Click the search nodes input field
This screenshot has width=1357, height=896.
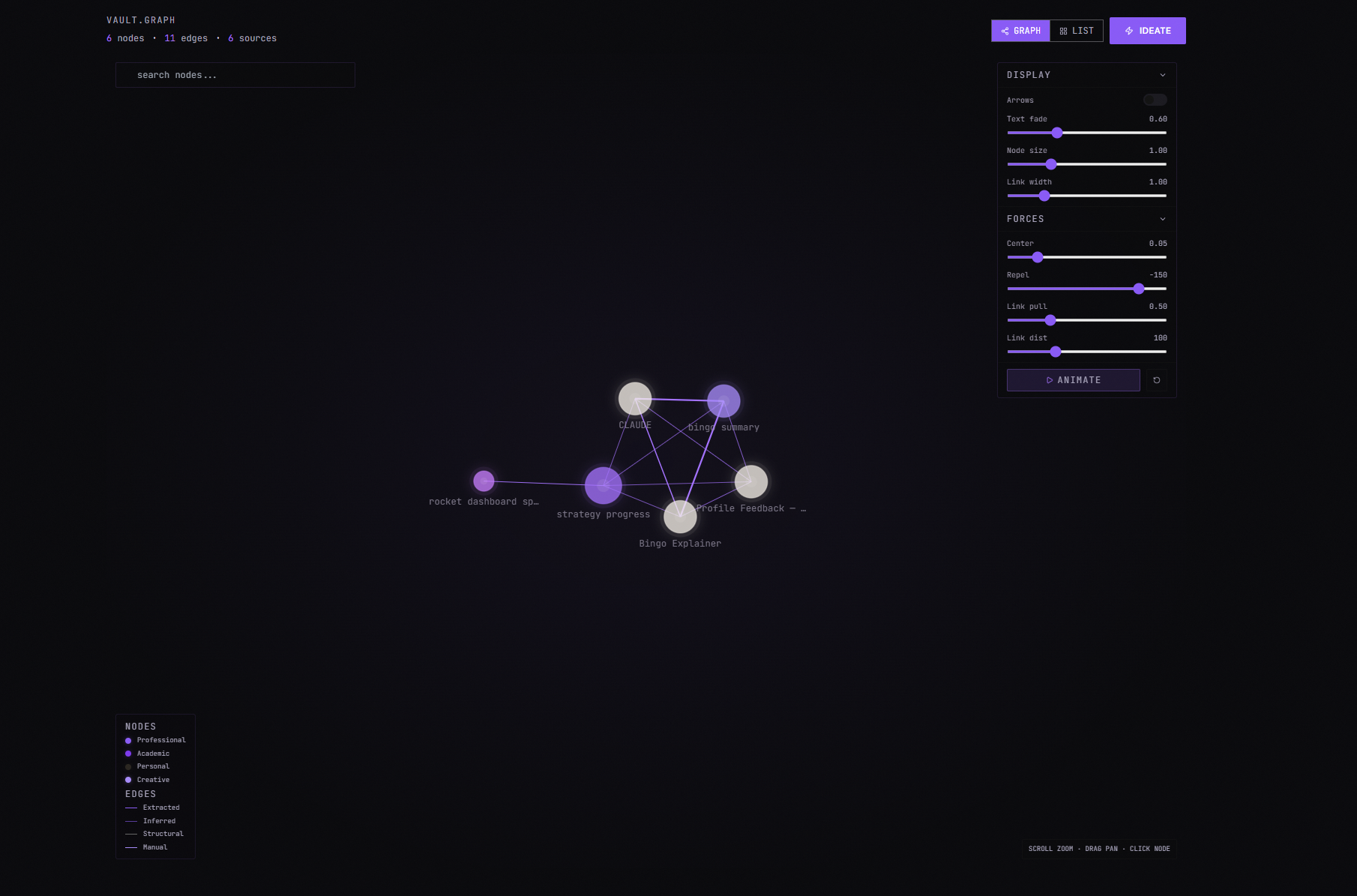(235, 75)
